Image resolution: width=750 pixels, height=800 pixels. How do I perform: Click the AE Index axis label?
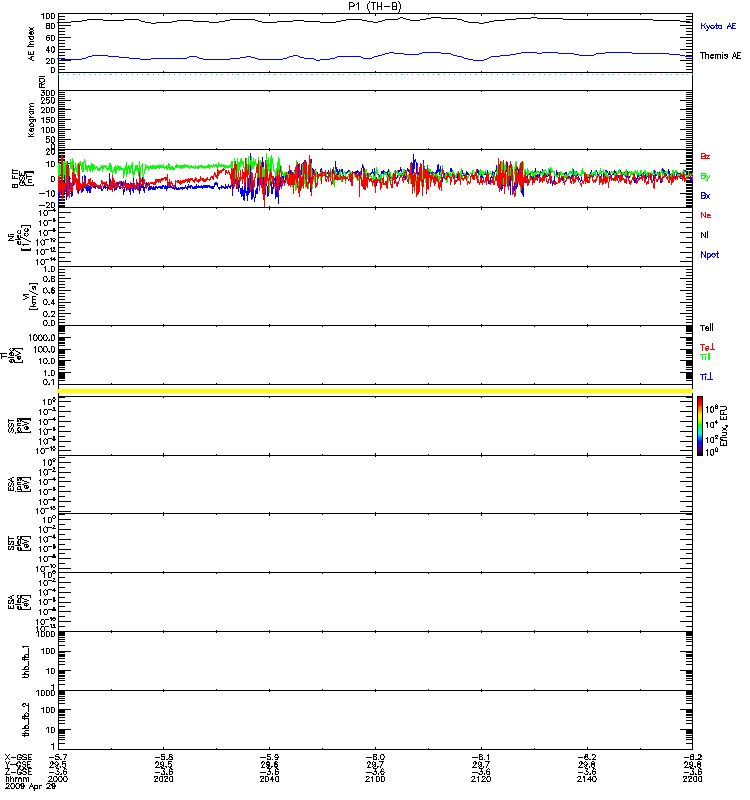tap(32, 44)
